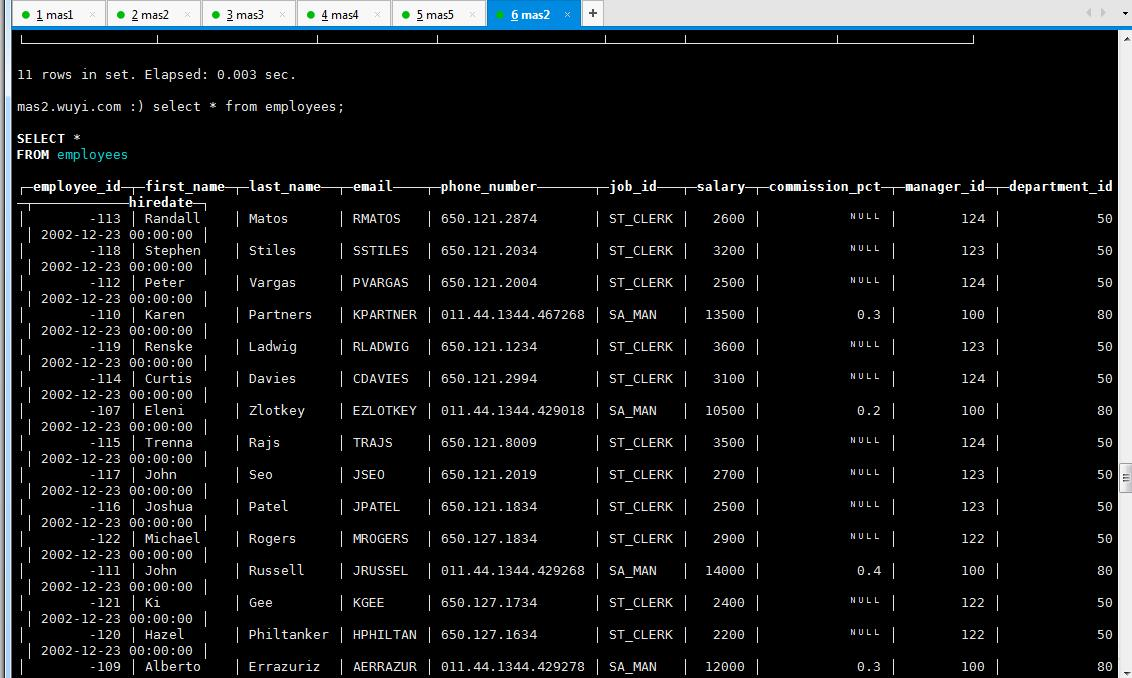Viewport: 1132px width, 678px height.
Task: Click phone number '011.44.1344.467268'
Action: click(513, 315)
